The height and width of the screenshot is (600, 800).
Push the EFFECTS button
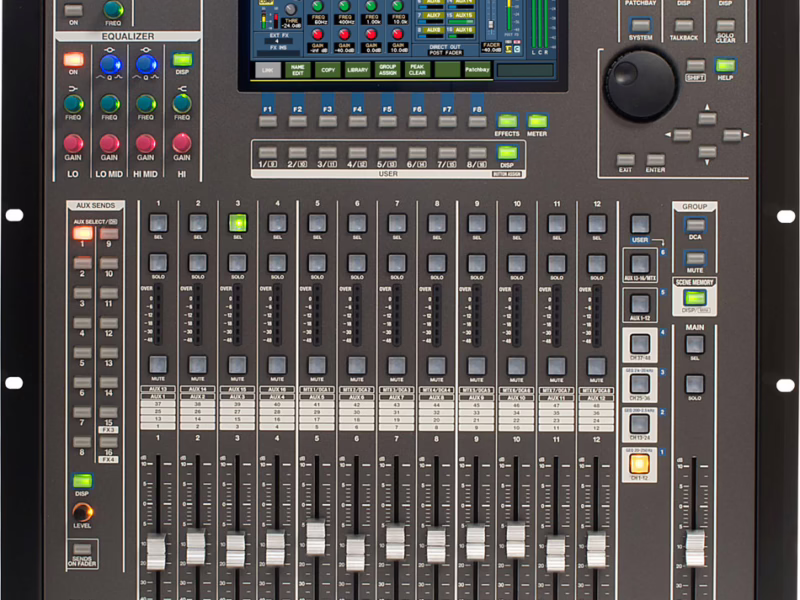pos(507,121)
